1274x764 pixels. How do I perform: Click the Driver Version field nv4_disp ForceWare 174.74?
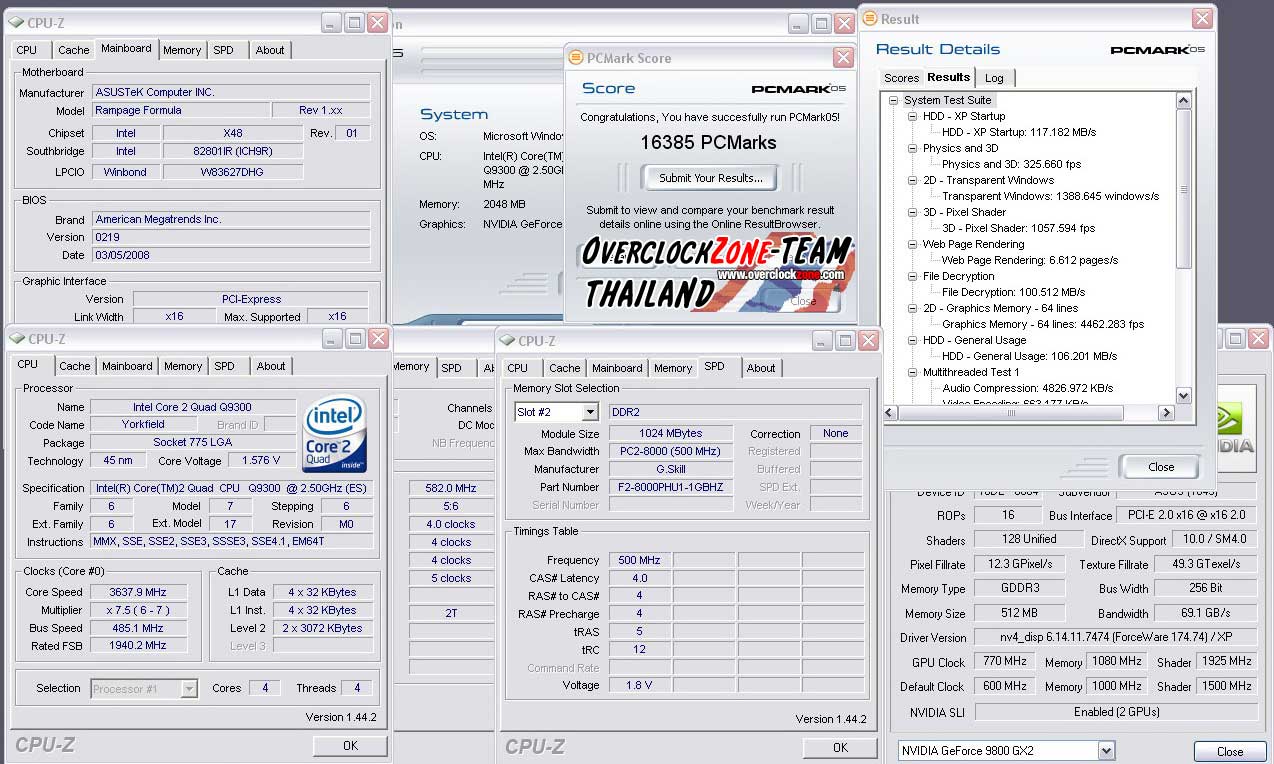coord(1114,637)
